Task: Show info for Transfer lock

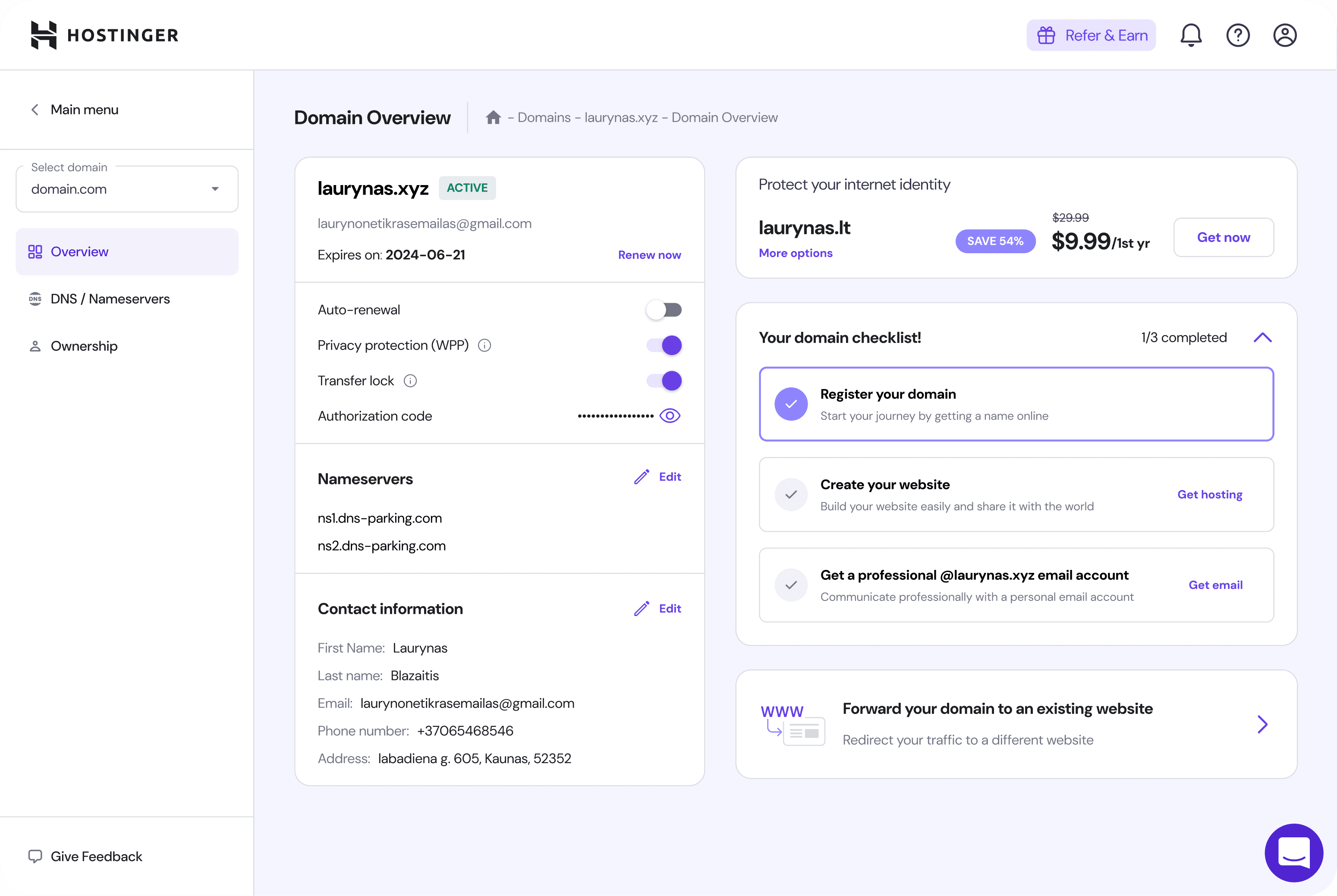Action: [410, 380]
